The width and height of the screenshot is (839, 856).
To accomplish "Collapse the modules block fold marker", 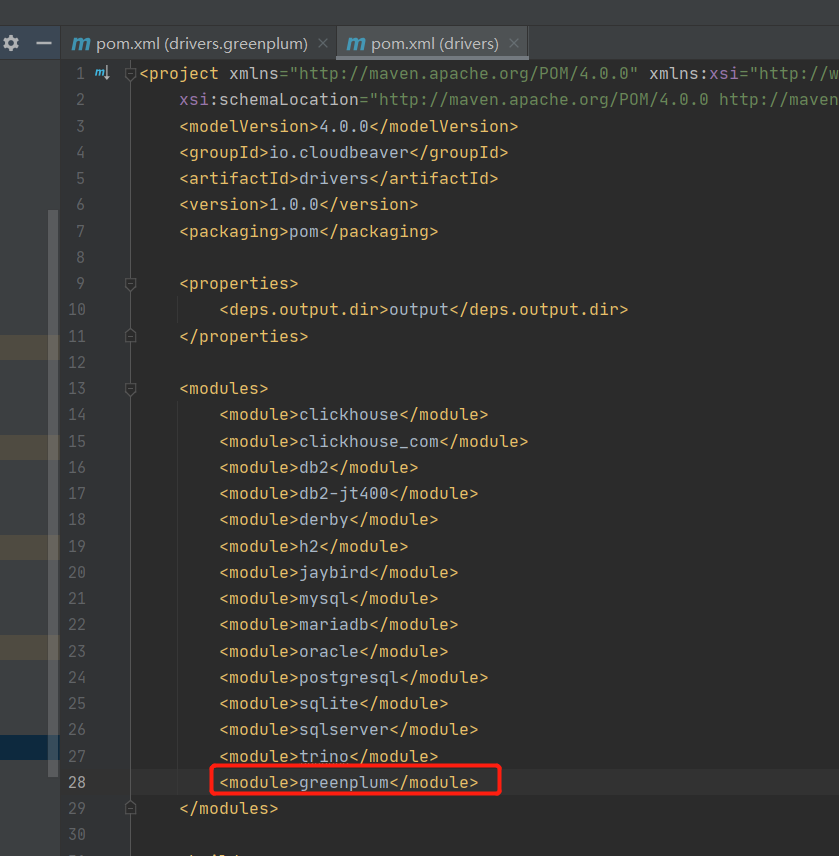I will [130, 389].
